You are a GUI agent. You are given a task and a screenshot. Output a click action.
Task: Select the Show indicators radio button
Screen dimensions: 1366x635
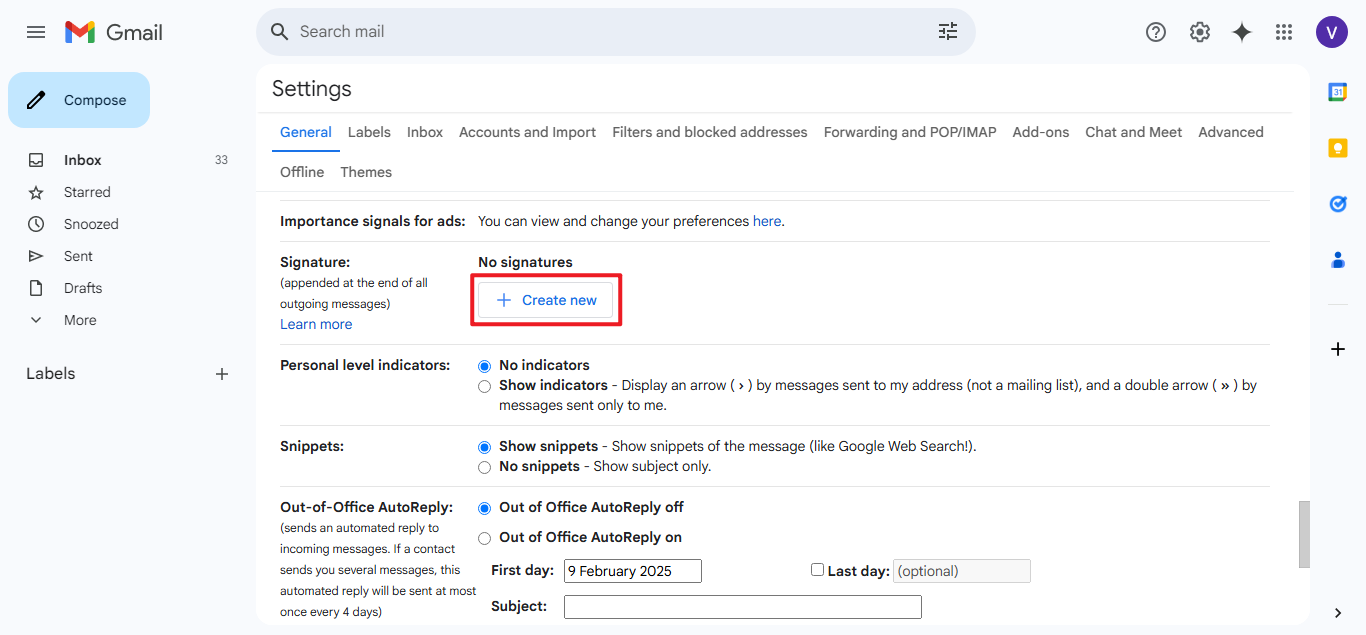(485, 386)
